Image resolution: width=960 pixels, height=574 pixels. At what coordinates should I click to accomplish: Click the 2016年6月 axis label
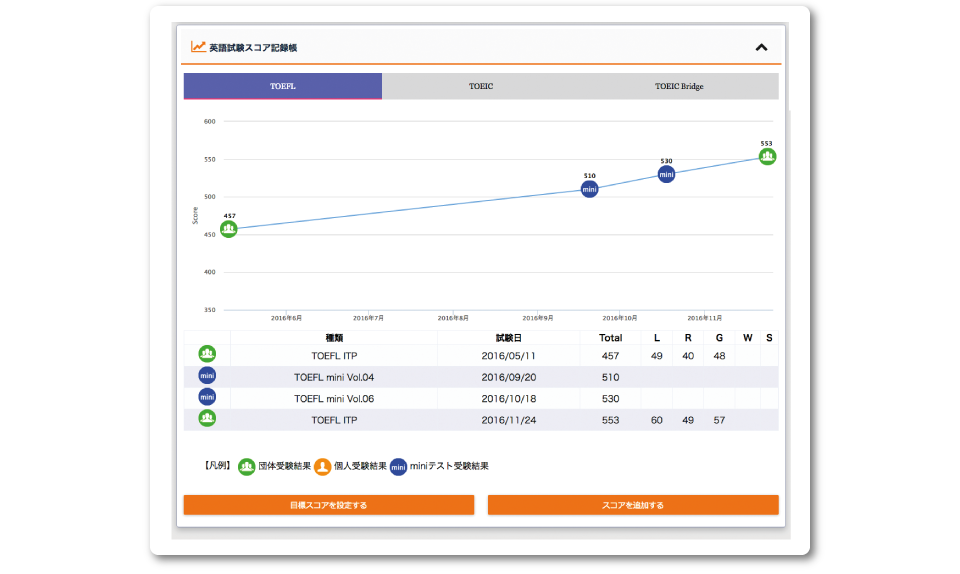287,318
